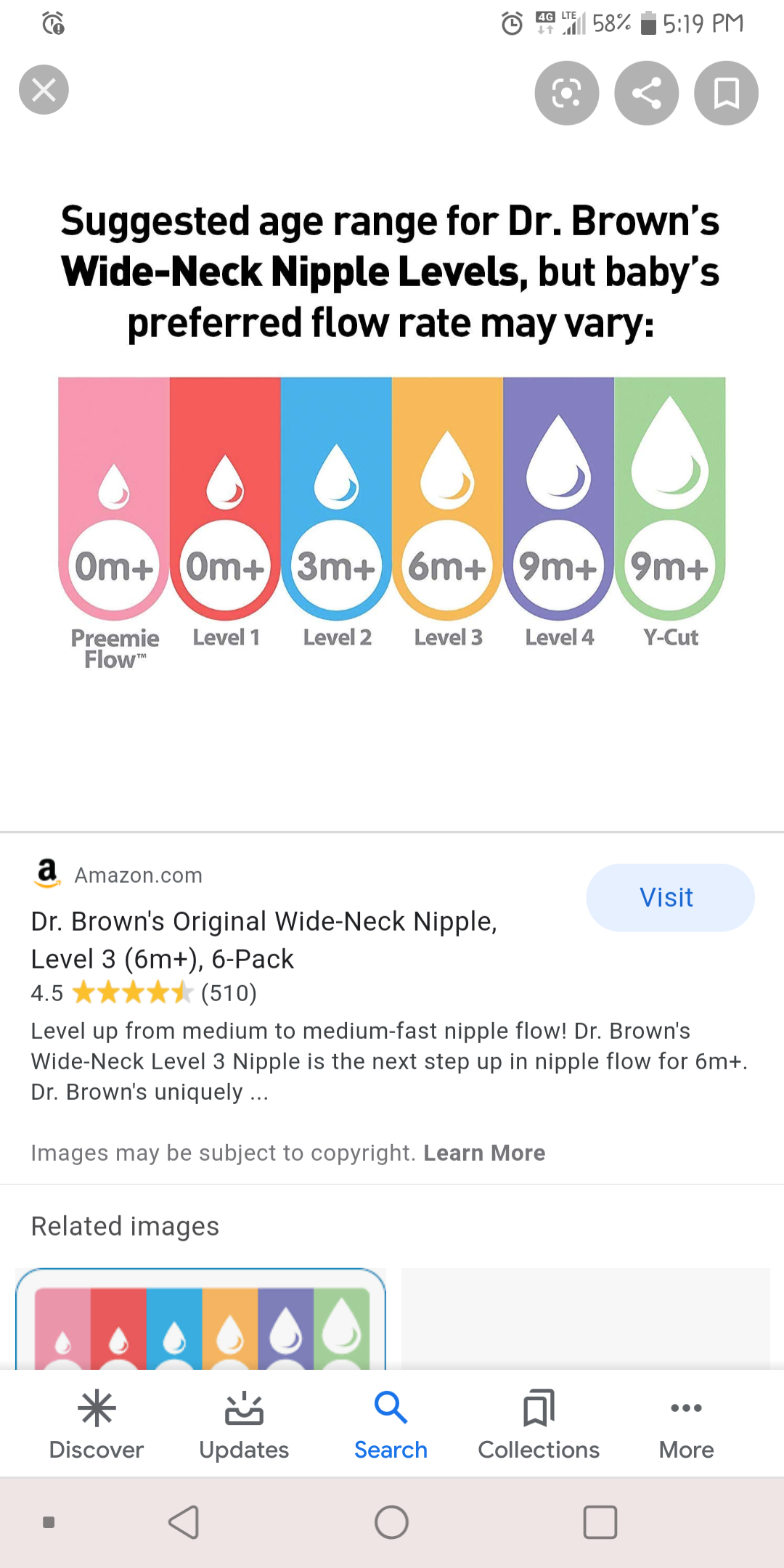
Task: Open Learn More about copyright
Action: [484, 1153]
